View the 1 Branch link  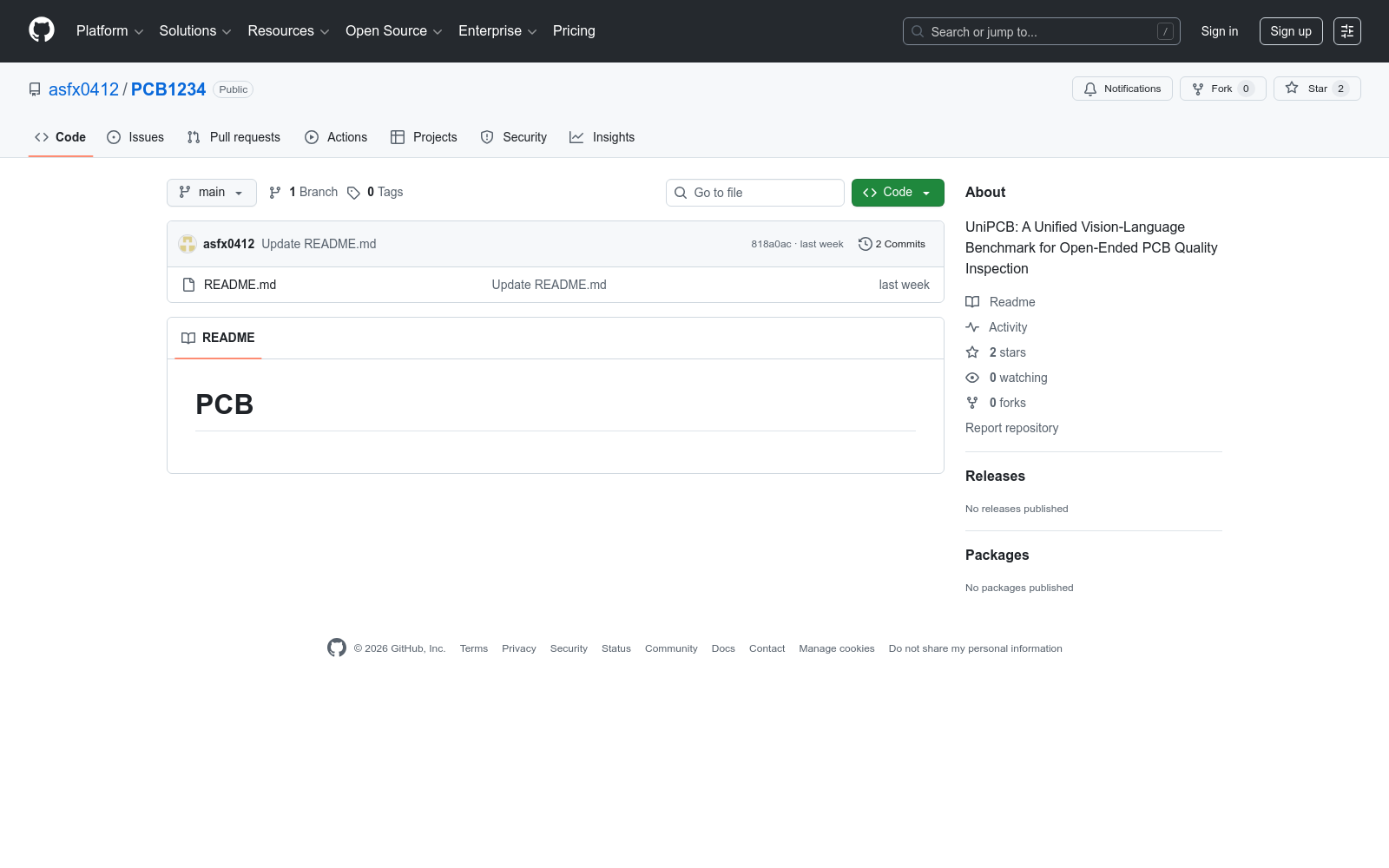coord(303,192)
